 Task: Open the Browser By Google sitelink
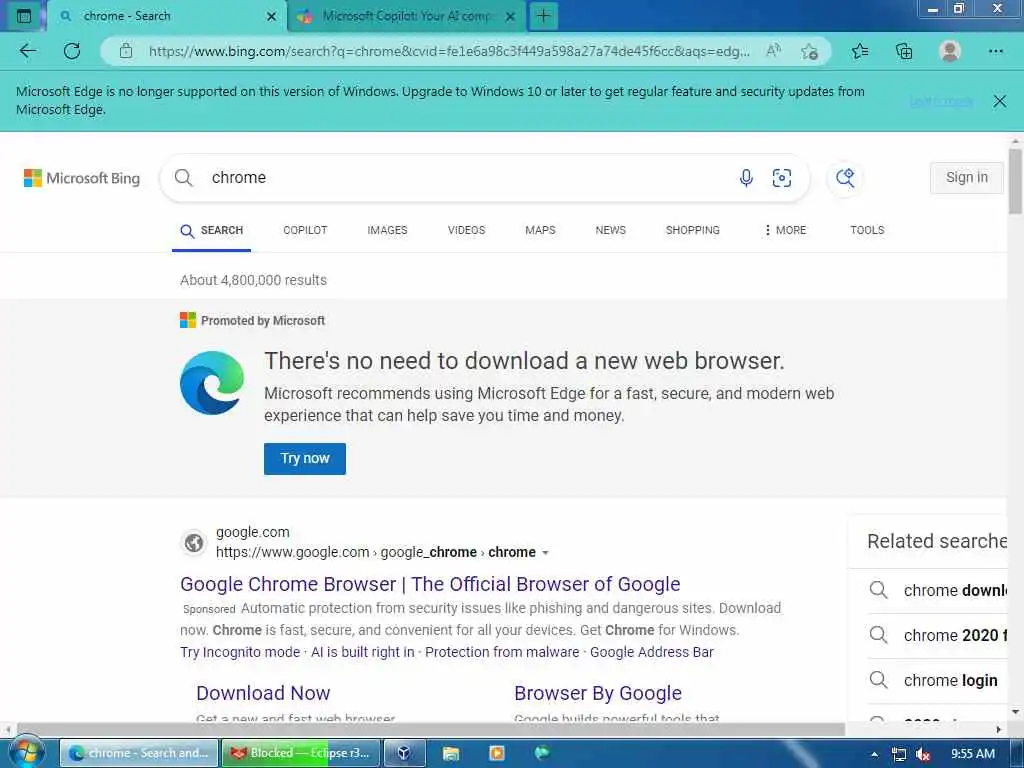pyautogui.click(x=598, y=693)
